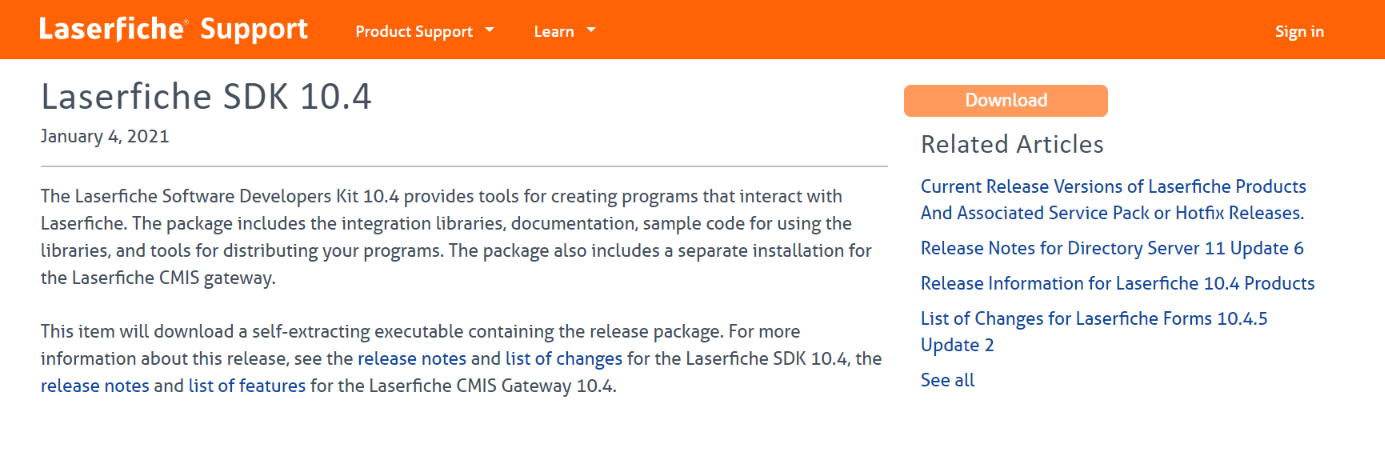Screen dimensions: 1385x475
Task: Click See all related articles
Action: 947,380
